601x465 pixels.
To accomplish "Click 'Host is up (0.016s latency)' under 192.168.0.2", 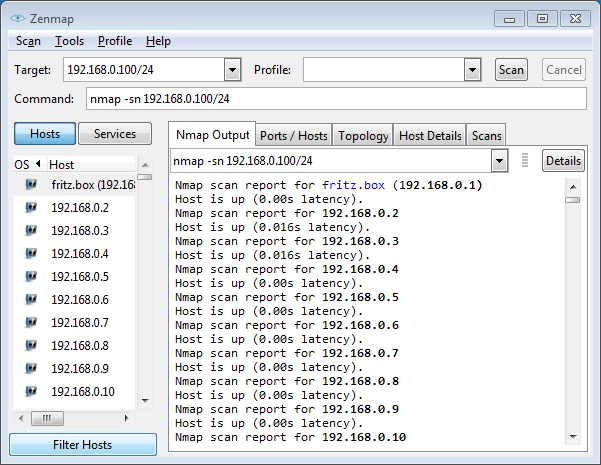I will click(x=272, y=227).
